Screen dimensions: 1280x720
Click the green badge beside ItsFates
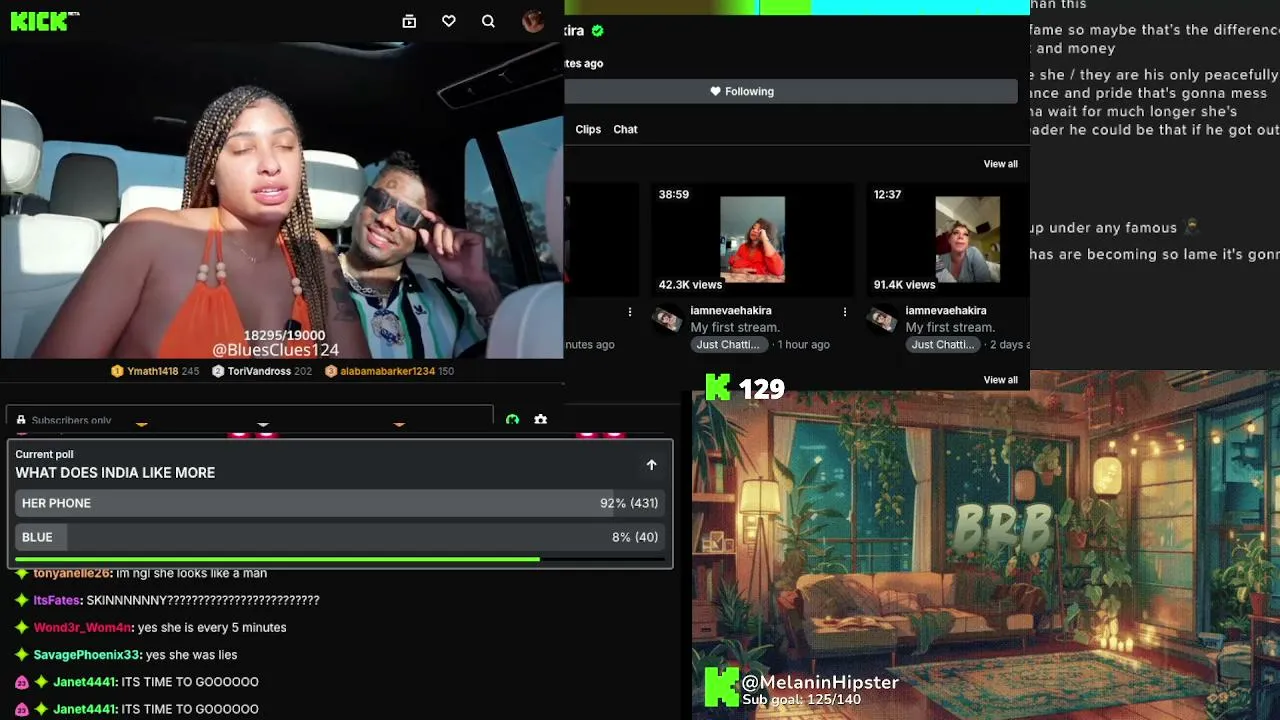point(21,600)
